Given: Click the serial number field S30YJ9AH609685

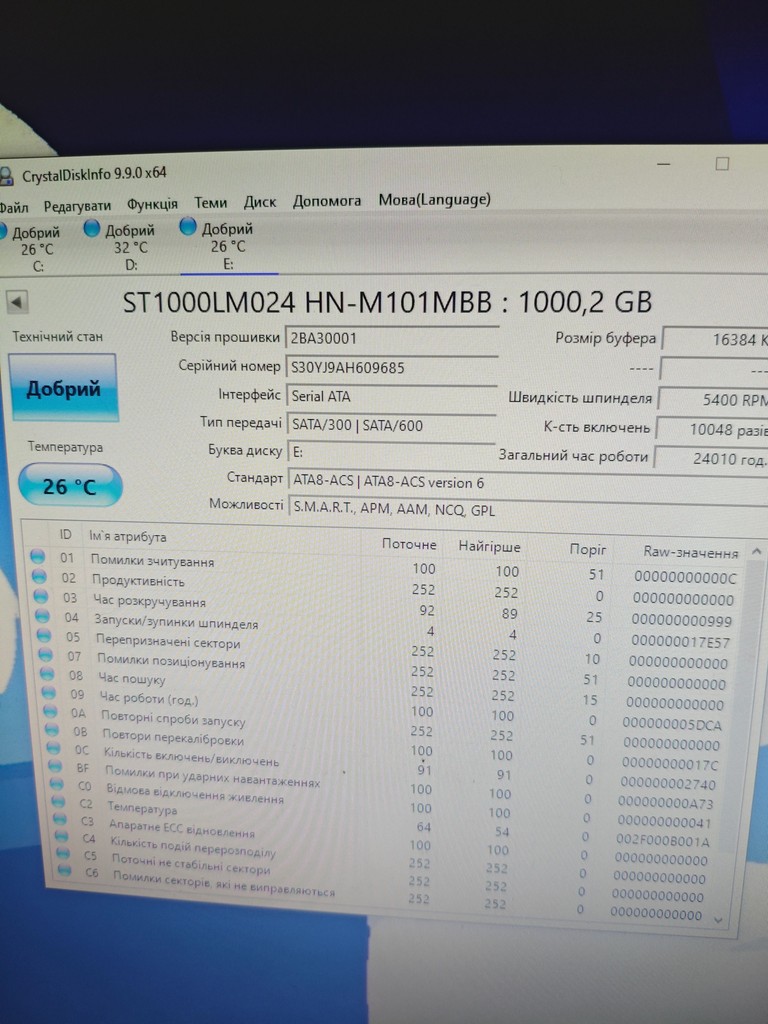Looking at the screenshot, I should [391, 367].
